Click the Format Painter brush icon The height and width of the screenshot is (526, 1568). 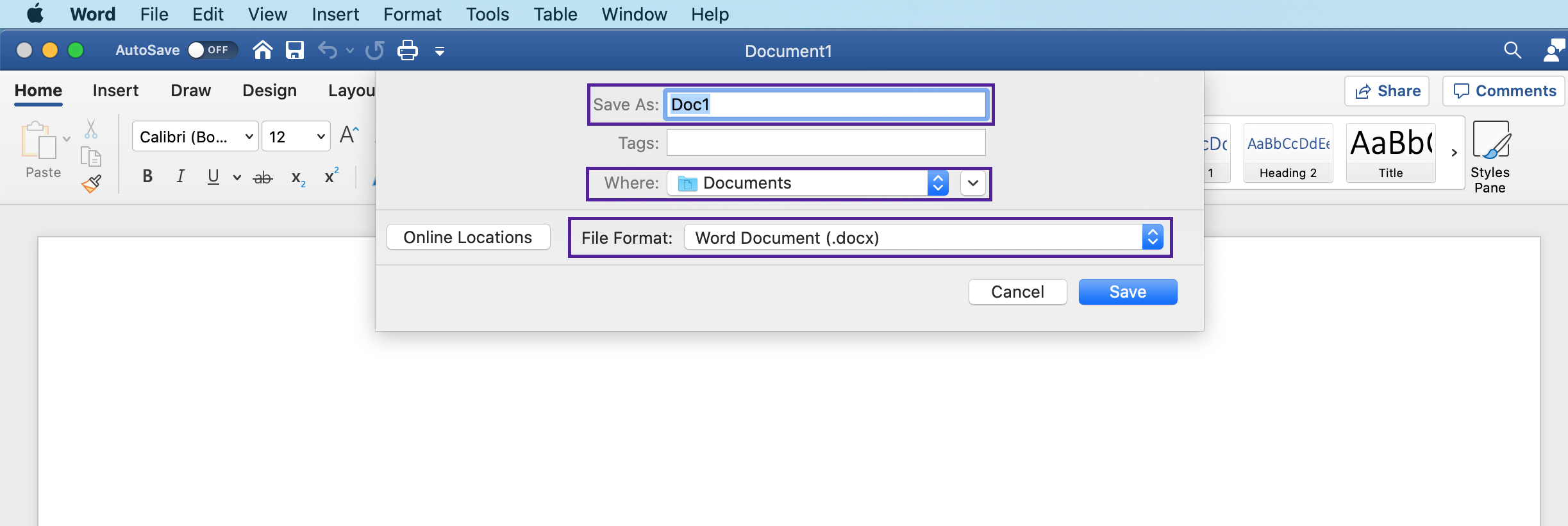coord(91,184)
